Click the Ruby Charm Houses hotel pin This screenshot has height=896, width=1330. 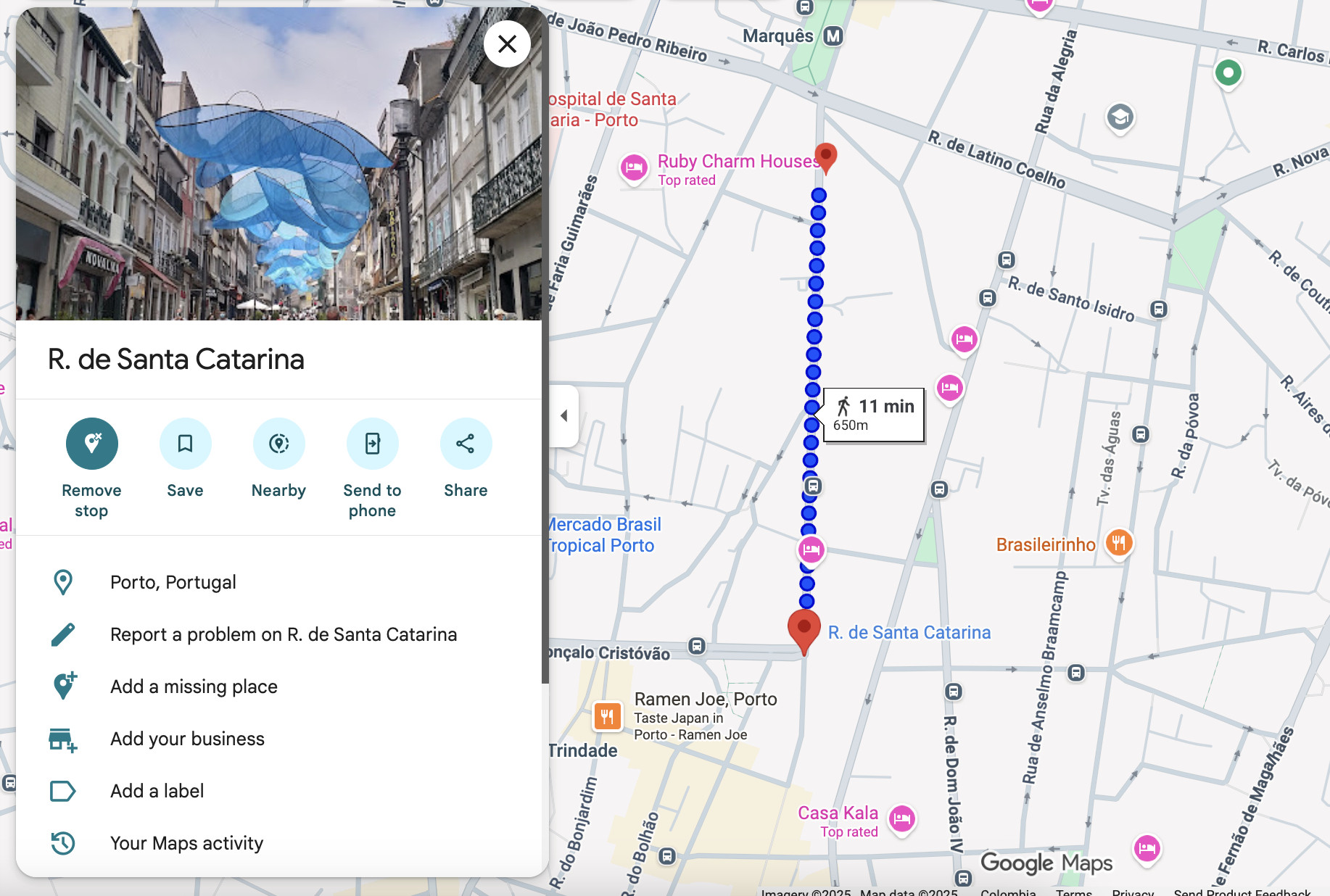click(634, 168)
